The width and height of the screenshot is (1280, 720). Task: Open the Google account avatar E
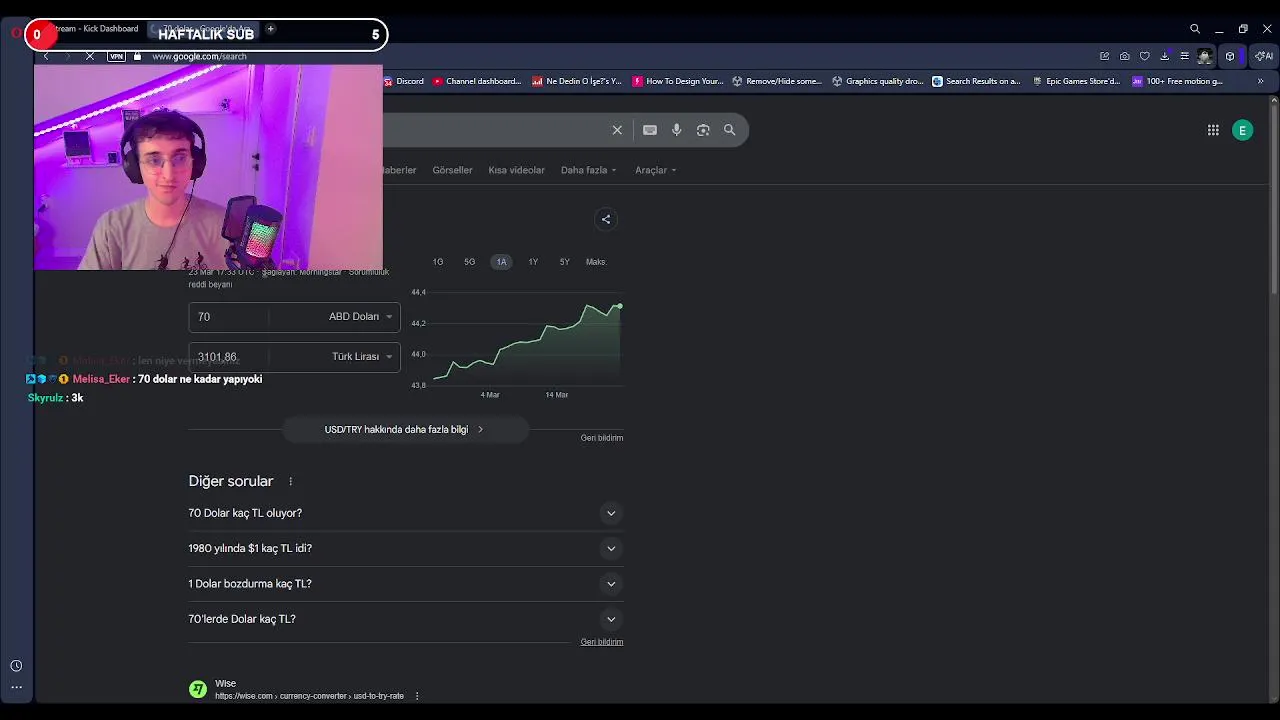click(1243, 130)
